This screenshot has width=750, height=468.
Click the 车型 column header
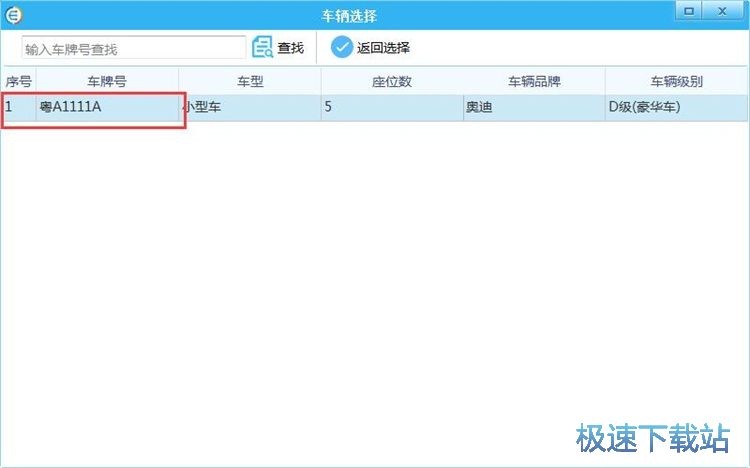coord(250,81)
